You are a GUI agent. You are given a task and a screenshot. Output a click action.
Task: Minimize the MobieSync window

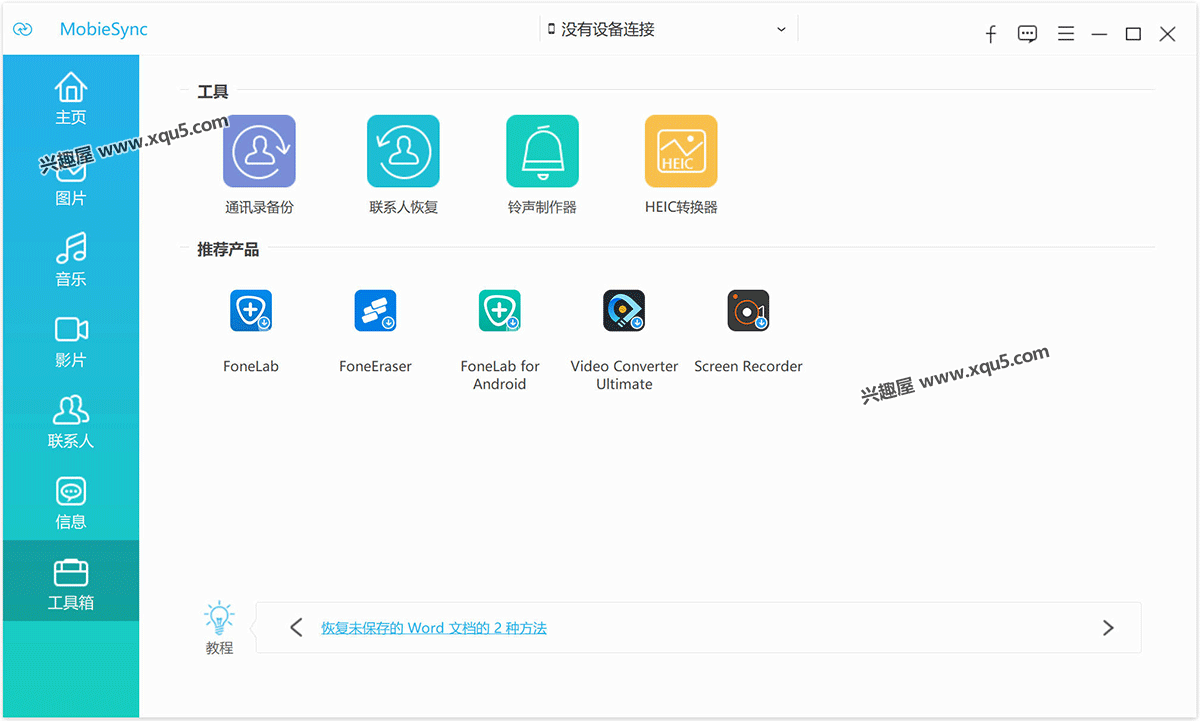1099,34
